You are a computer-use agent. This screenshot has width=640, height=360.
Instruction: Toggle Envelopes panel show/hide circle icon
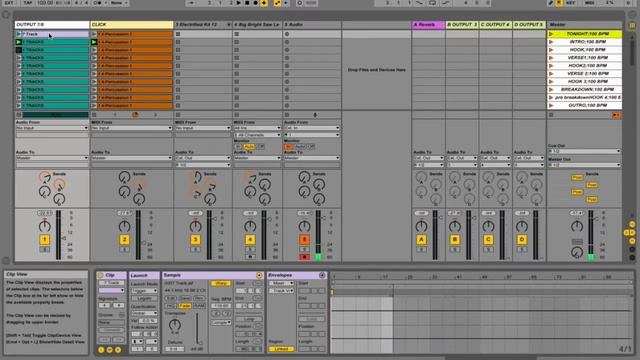coord(322,276)
